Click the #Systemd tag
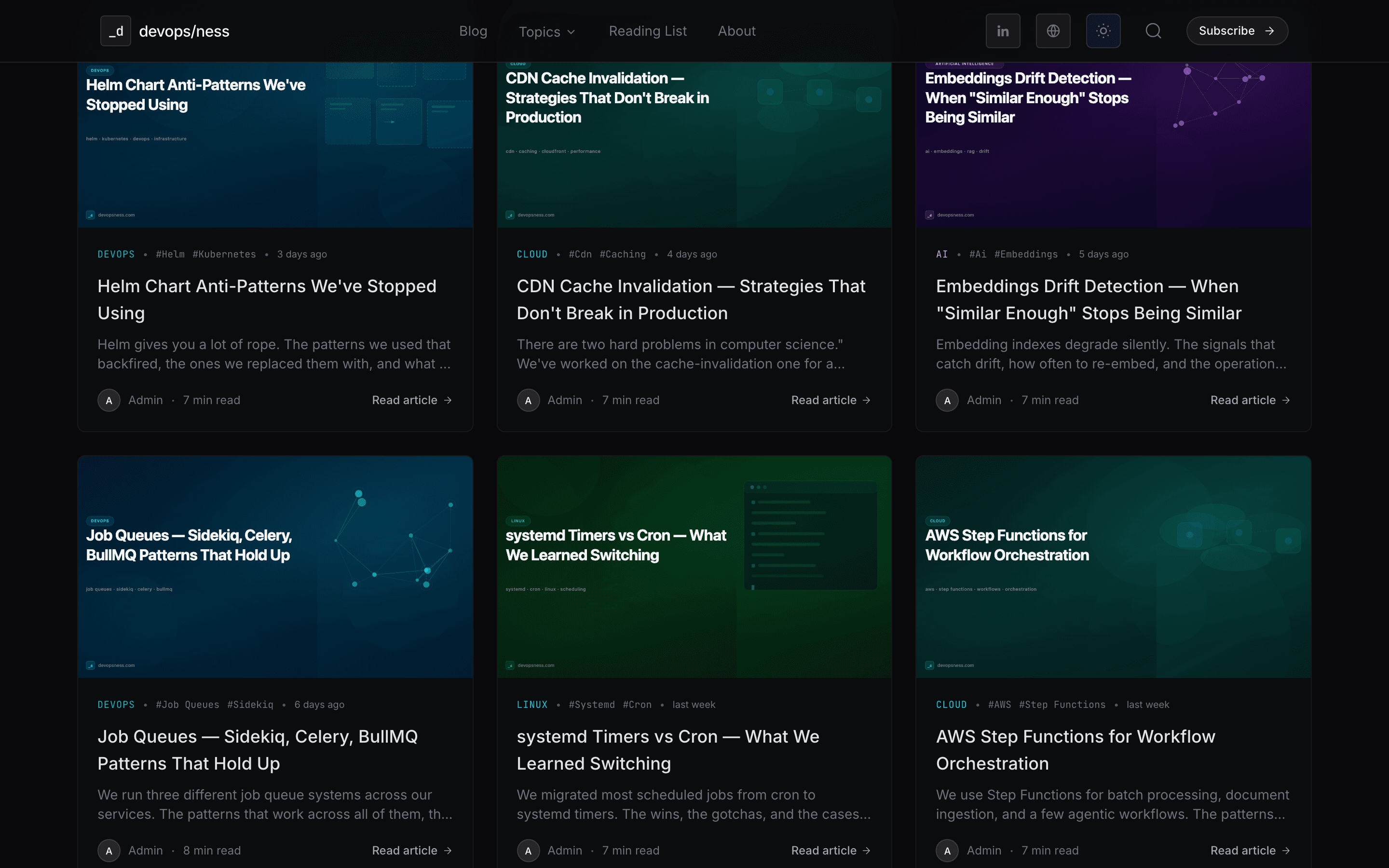1389x868 pixels. (x=592, y=705)
